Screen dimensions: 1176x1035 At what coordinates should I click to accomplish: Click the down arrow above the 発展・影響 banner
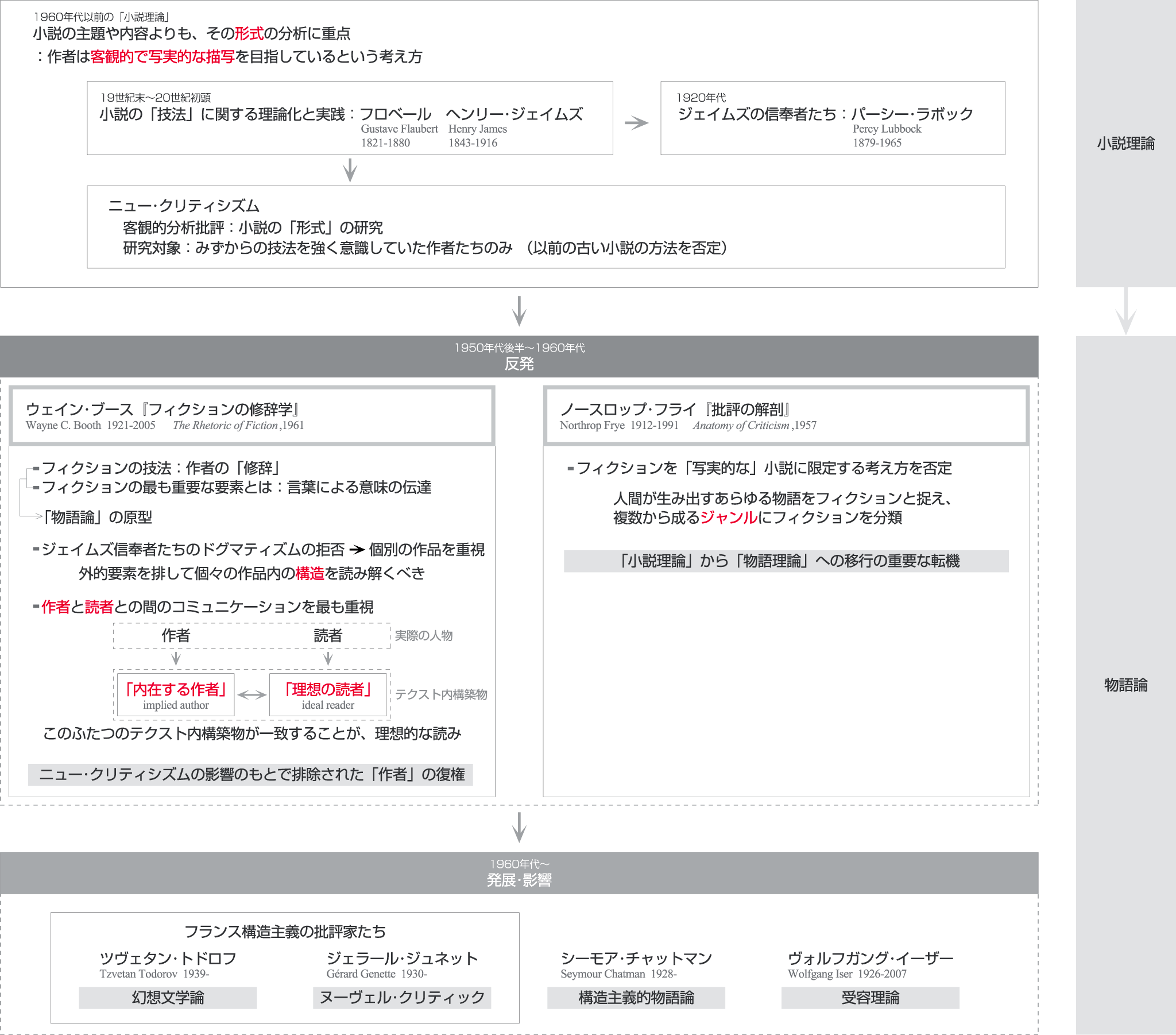point(519,827)
